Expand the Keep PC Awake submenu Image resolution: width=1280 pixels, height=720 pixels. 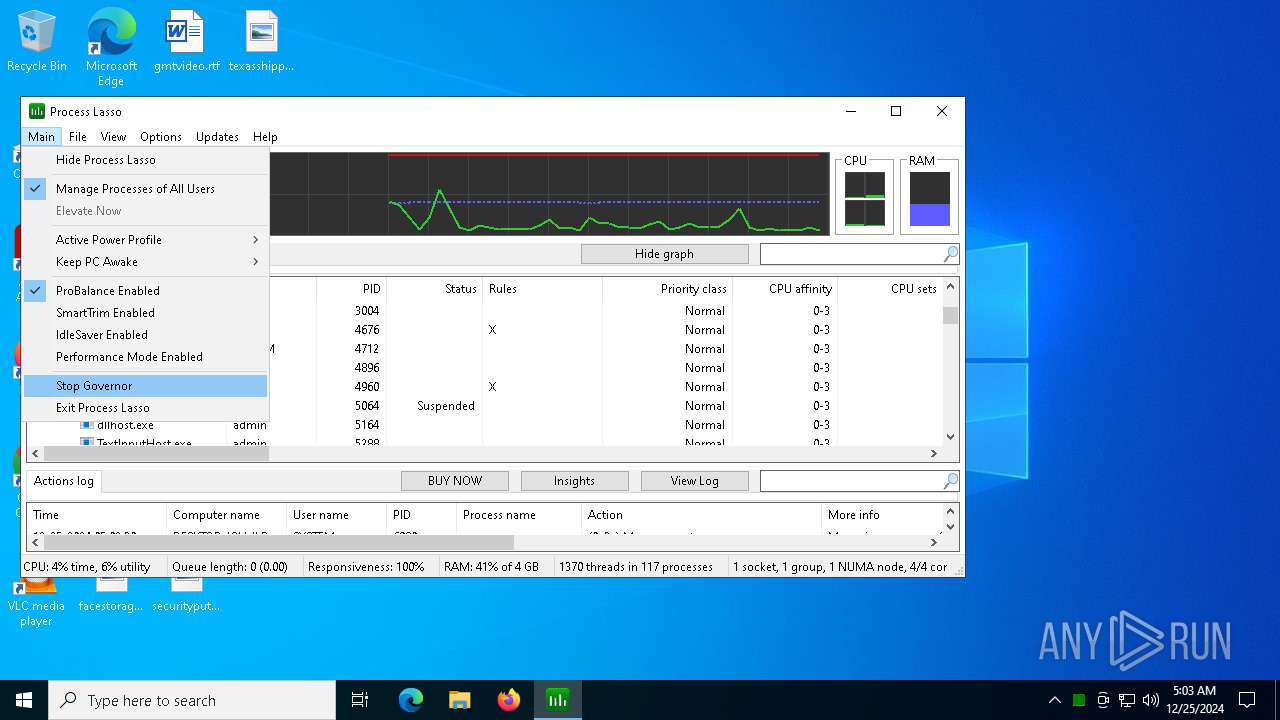coord(146,261)
